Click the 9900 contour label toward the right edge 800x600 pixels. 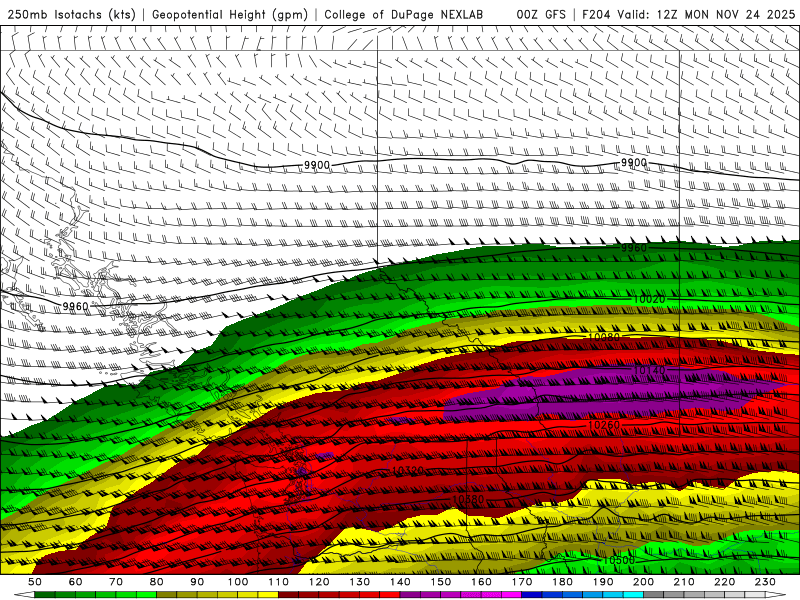point(634,162)
